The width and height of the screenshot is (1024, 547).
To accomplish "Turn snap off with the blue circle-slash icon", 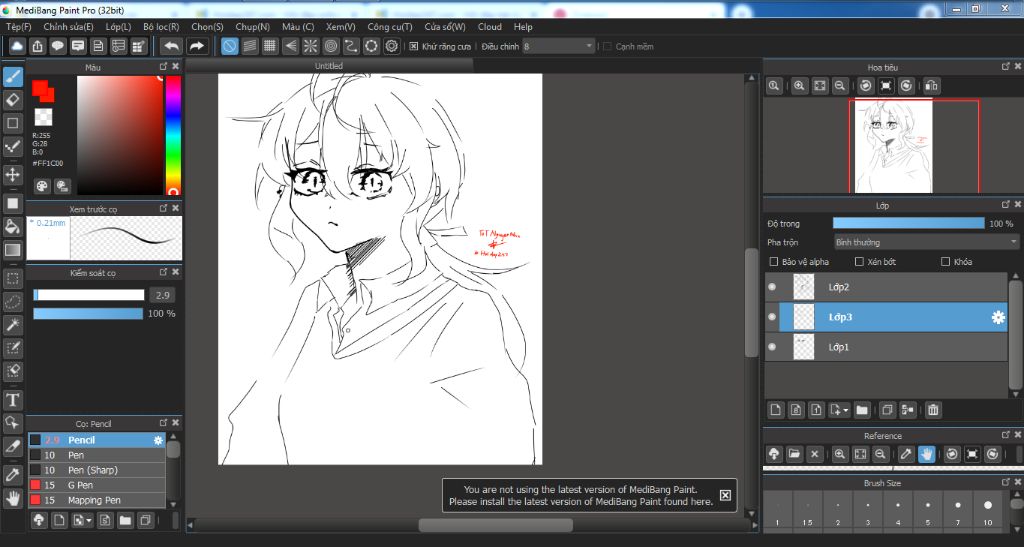I will pos(229,46).
